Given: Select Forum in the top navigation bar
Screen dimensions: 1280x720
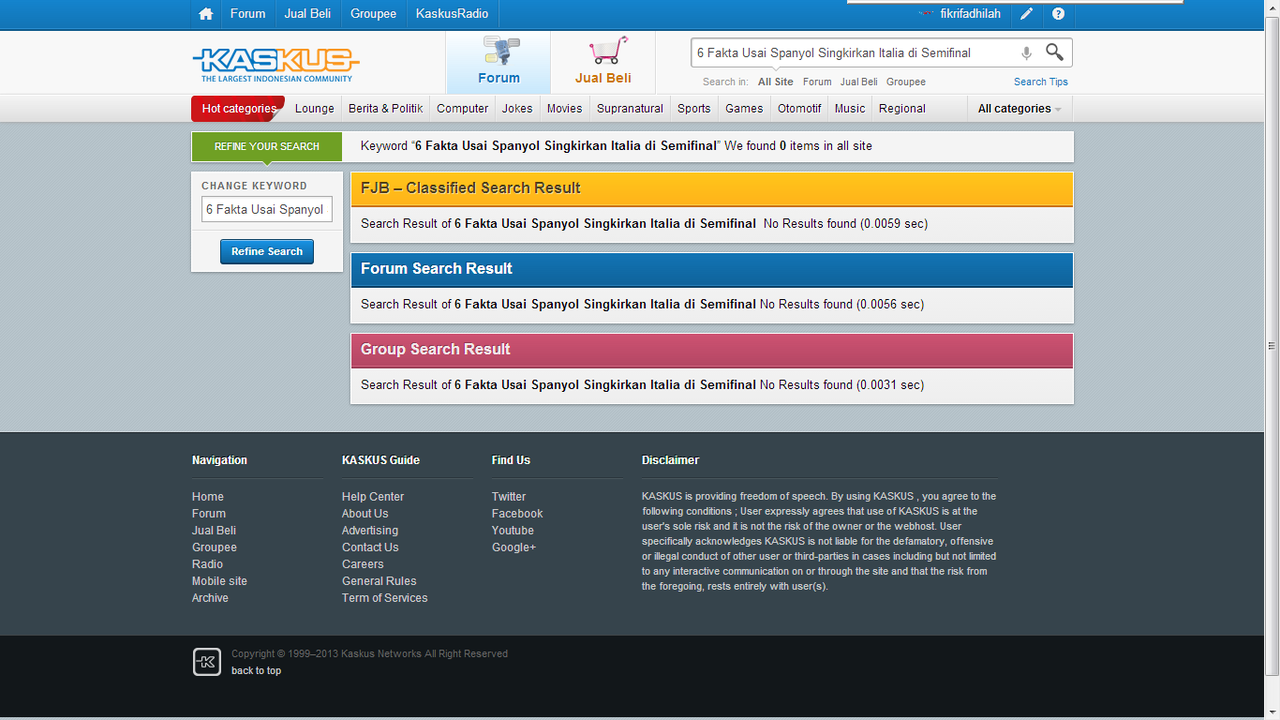Looking at the screenshot, I should pyautogui.click(x=248, y=14).
